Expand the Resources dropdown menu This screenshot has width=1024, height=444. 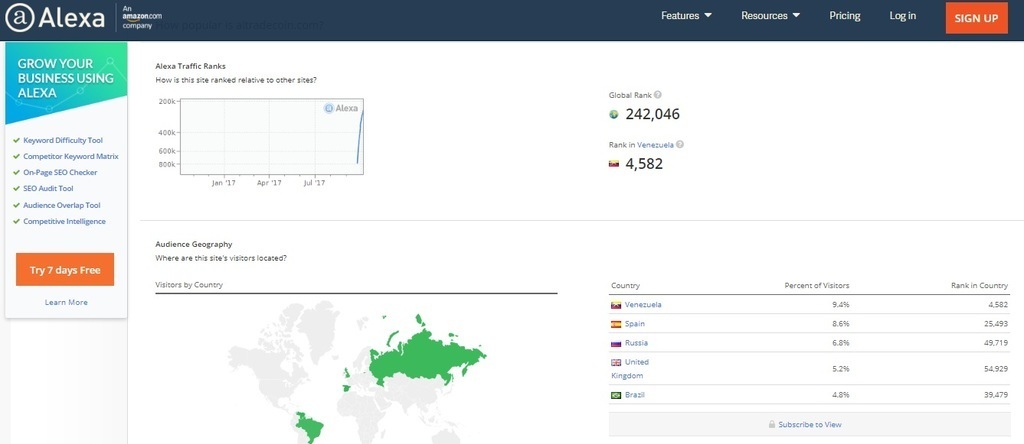(771, 16)
